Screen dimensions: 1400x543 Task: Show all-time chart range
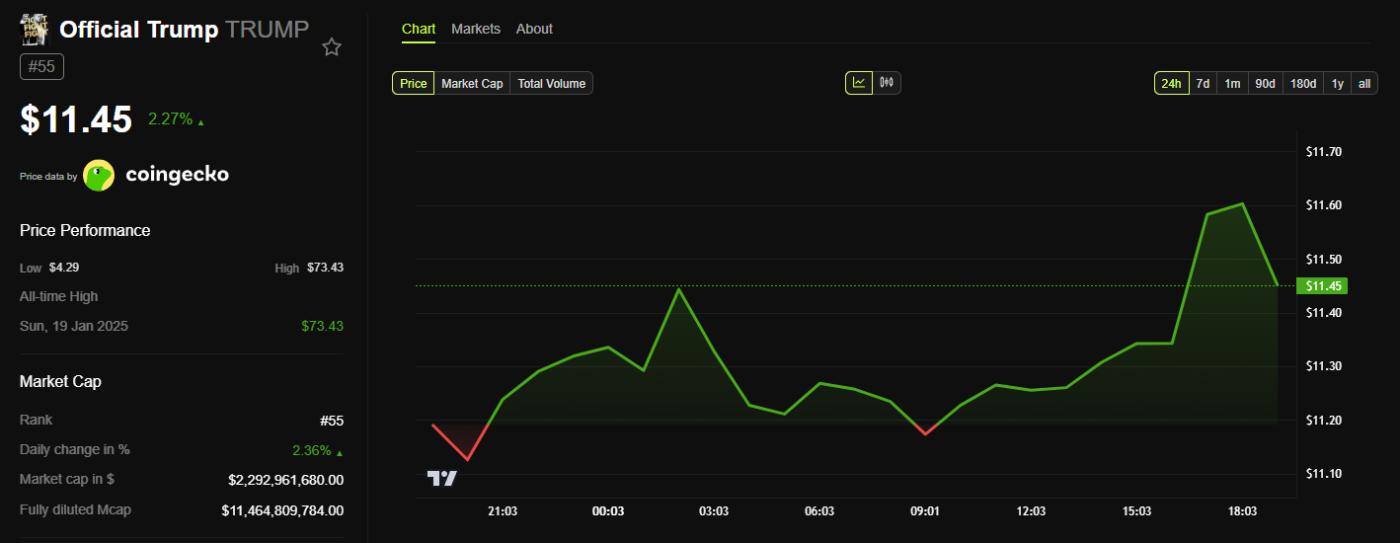[x=1364, y=84]
